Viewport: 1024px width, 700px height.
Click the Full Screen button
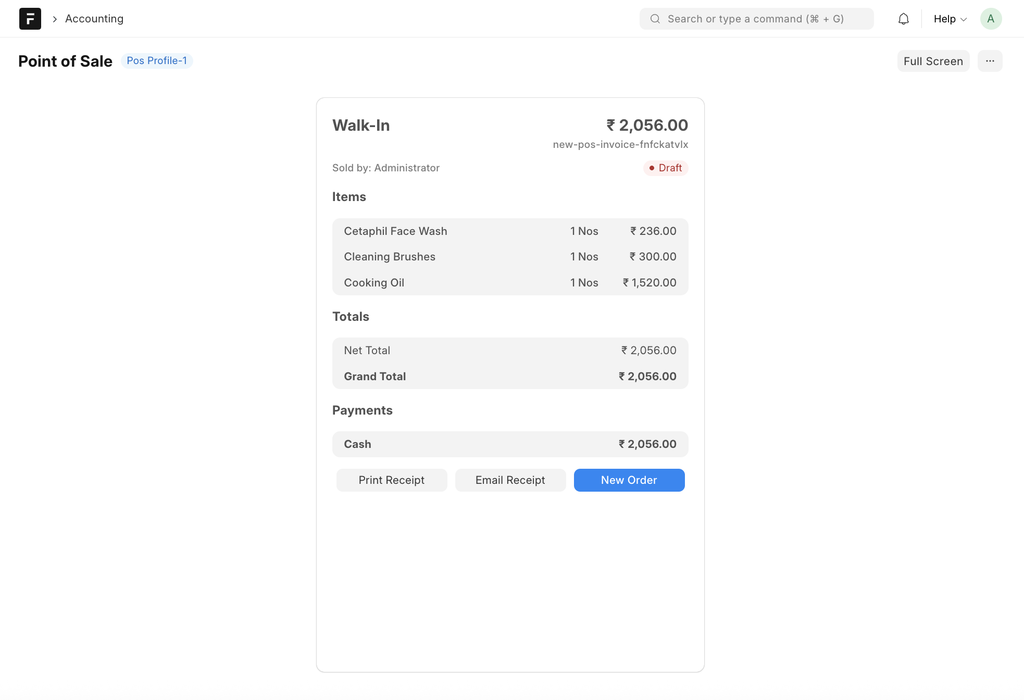(932, 61)
